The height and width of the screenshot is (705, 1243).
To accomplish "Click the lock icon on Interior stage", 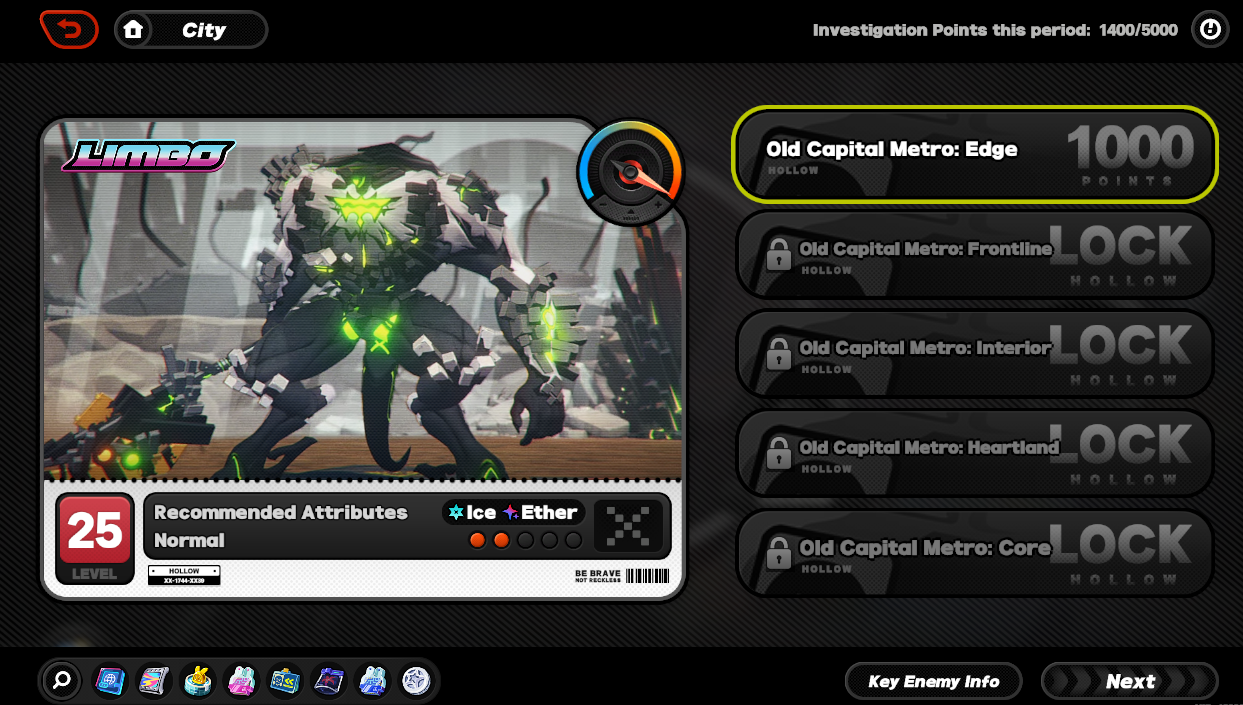I will (x=778, y=353).
